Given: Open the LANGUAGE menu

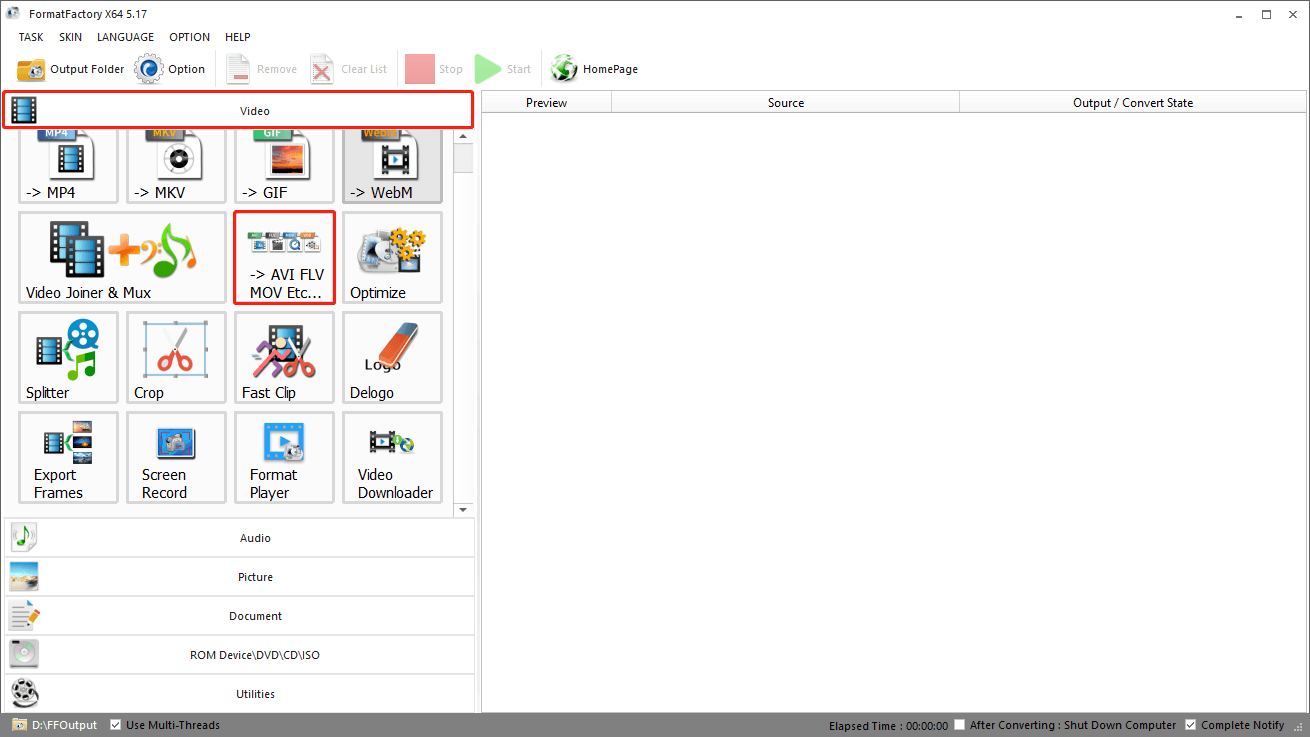Looking at the screenshot, I should 125,37.
